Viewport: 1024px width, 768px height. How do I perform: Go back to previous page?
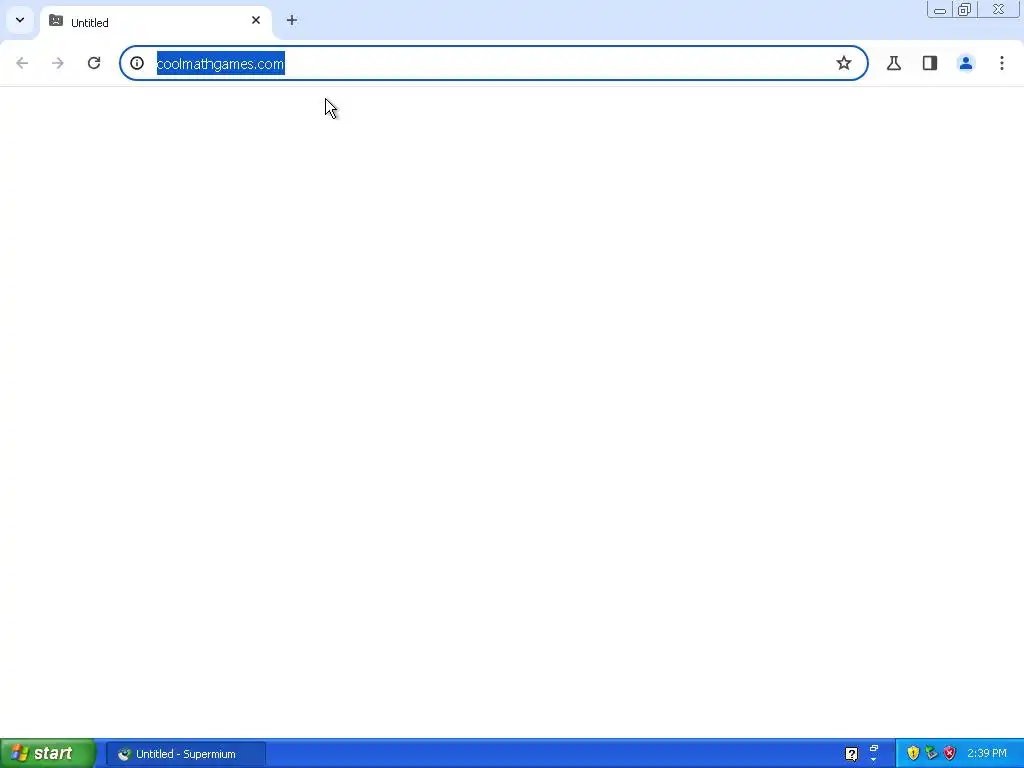pos(22,63)
